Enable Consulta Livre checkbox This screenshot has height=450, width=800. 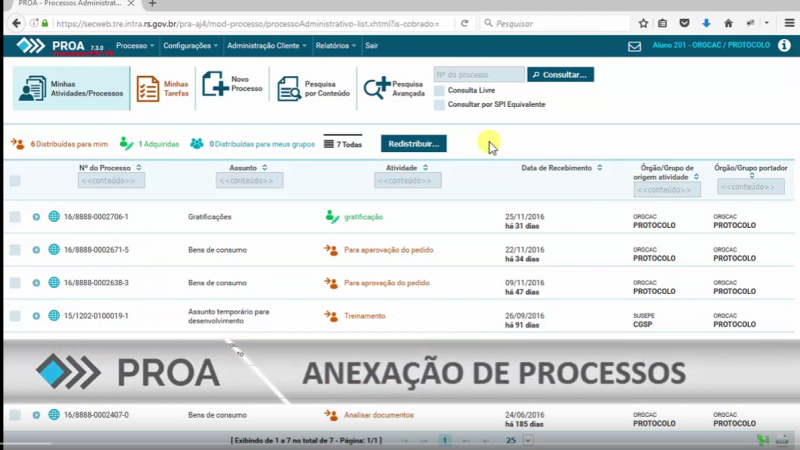pos(439,91)
